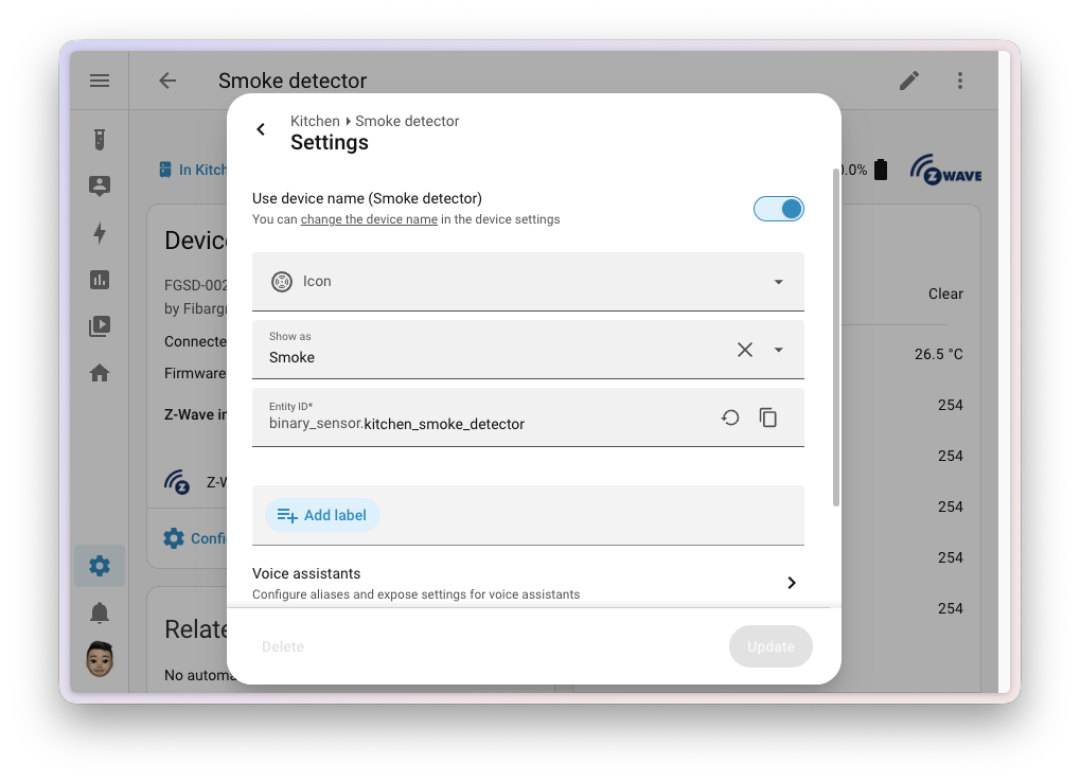Open the Voice assistants settings row

click(x=528, y=583)
